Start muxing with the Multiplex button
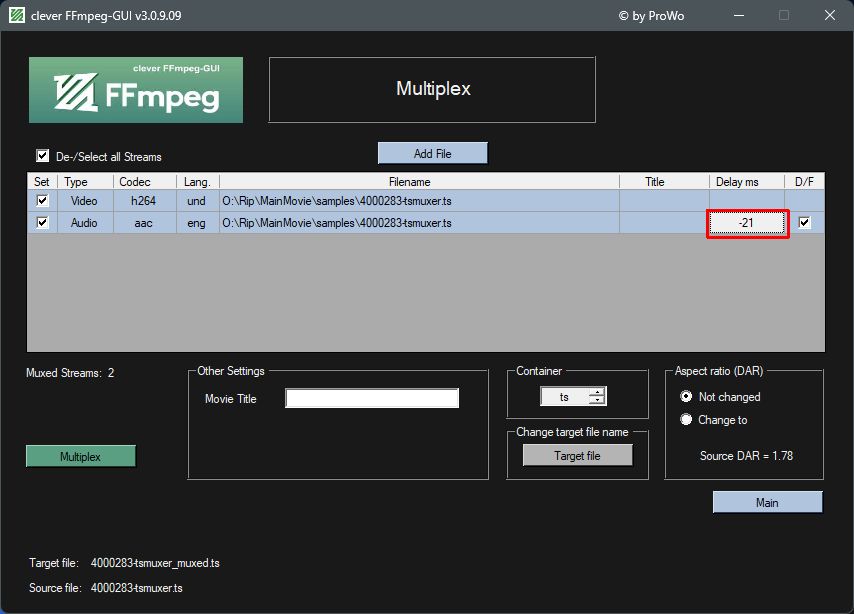Screen dimensions: 854x614 pos(81,457)
